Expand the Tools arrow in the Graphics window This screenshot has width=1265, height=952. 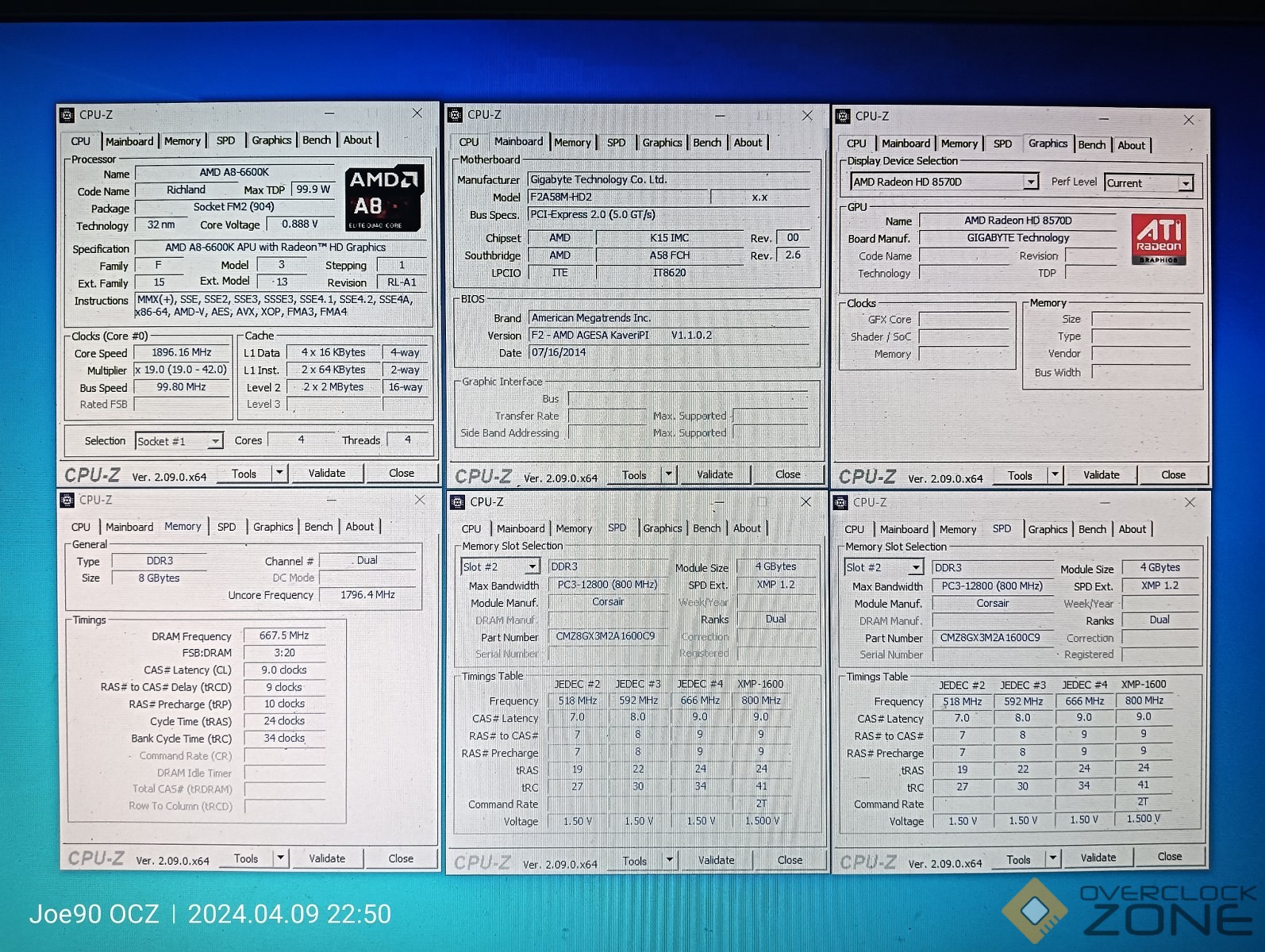pos(1055,475)
